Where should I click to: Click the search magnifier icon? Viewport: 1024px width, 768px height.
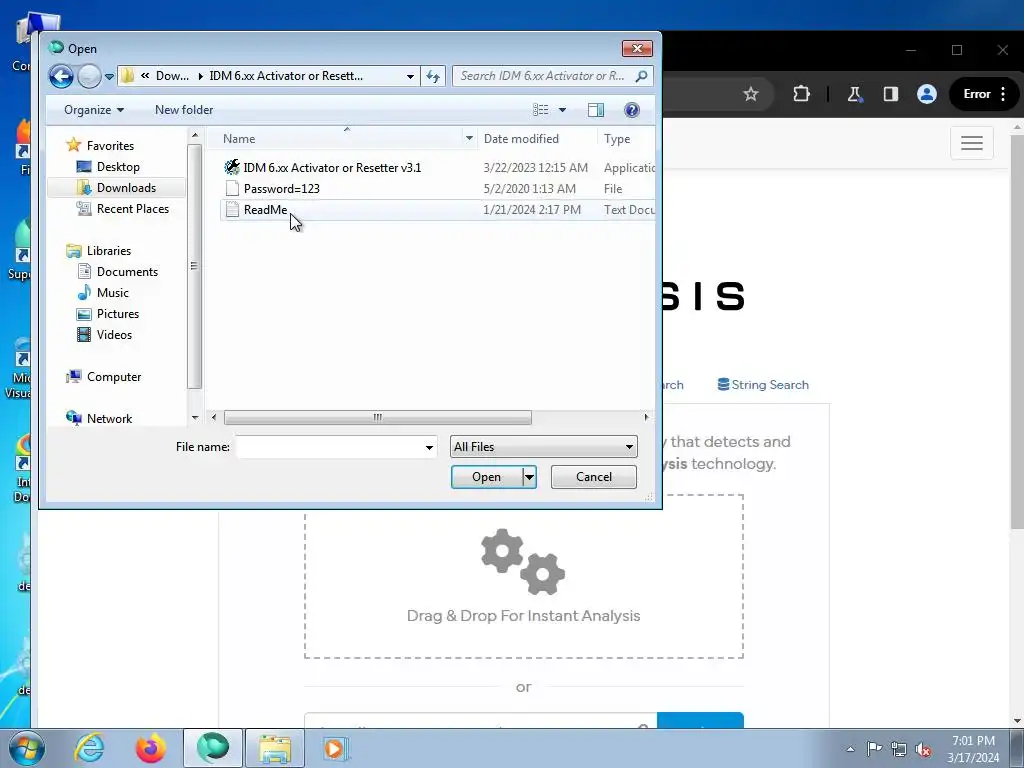(x=642, y=76)
